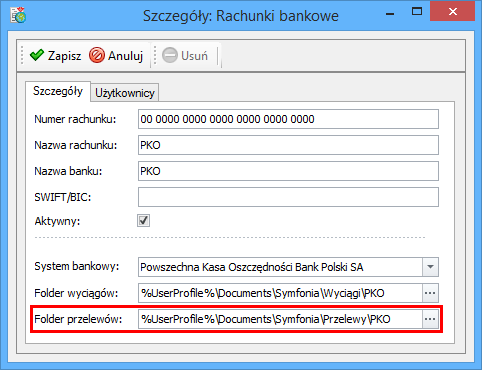Minimize the Rachunki bankowe window

(x=390, y=14)
